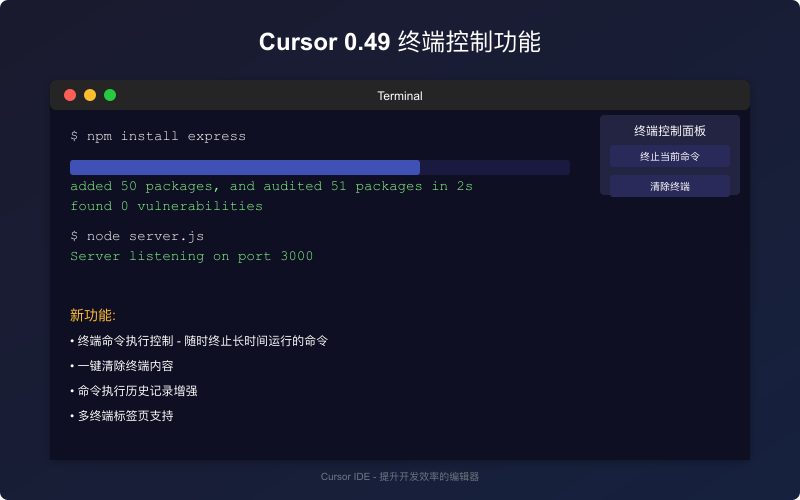800x500 pixels.
Task: Click the 'Cursor 0.49 终端控制功能' title
Action: coord(400,42)
